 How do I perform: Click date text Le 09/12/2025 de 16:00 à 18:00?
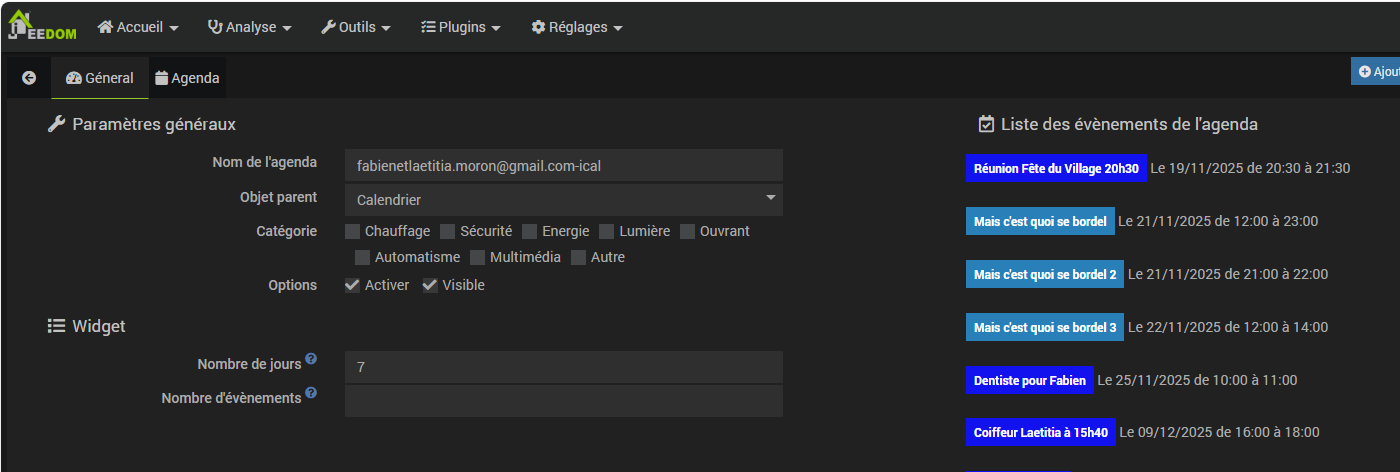(1219, 433)
